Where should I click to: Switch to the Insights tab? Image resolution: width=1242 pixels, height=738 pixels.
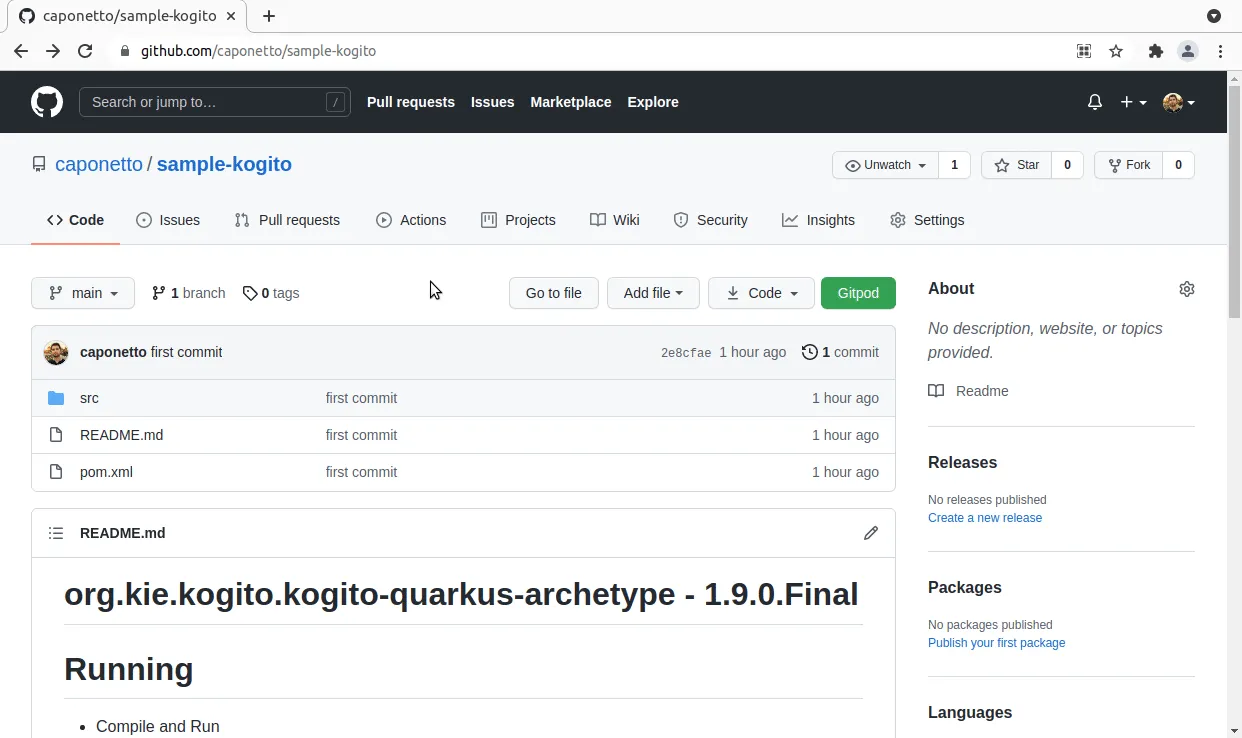point(818,220)
